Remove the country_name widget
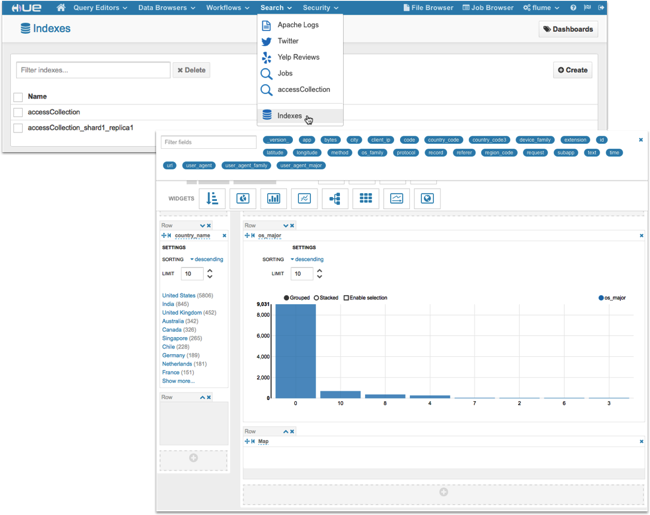Image resolution: width=650 pixels, height=515 pixels. (x=224, y=236)
